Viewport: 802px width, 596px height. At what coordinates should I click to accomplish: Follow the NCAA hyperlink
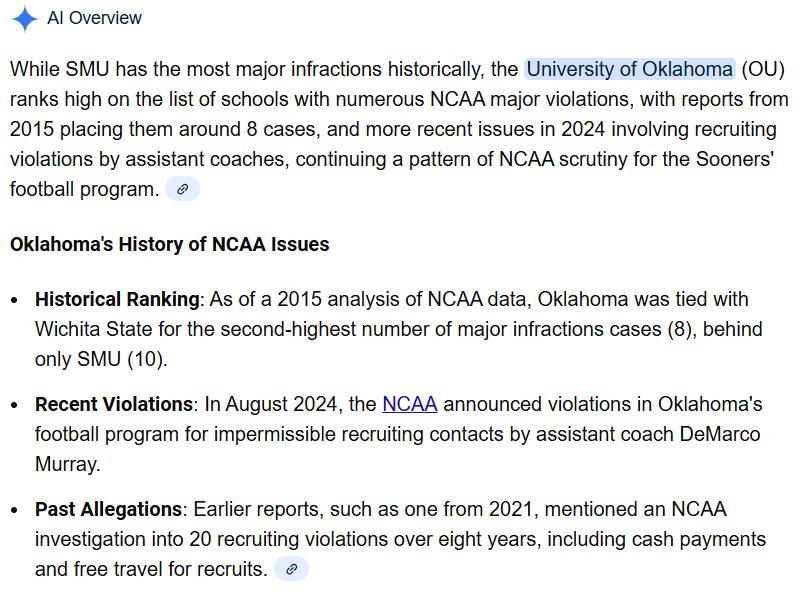tap(410, 405)
